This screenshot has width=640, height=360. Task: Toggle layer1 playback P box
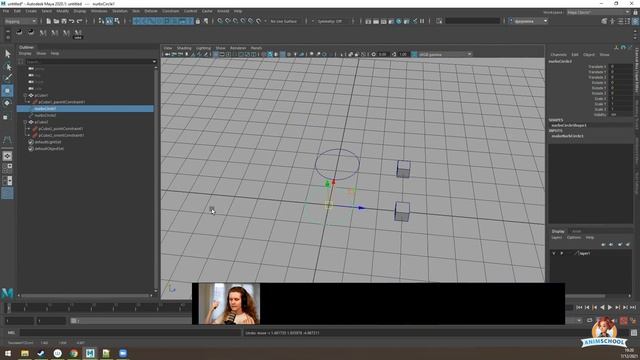(x=562, y=253)
